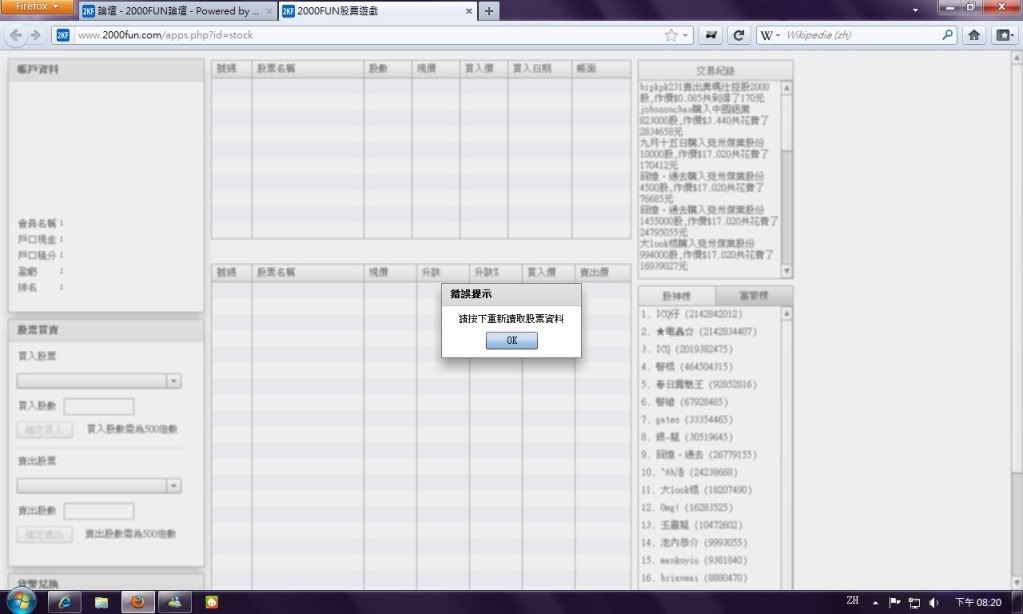Open a new tab with plus button
1023x614 pixels.
489,11
